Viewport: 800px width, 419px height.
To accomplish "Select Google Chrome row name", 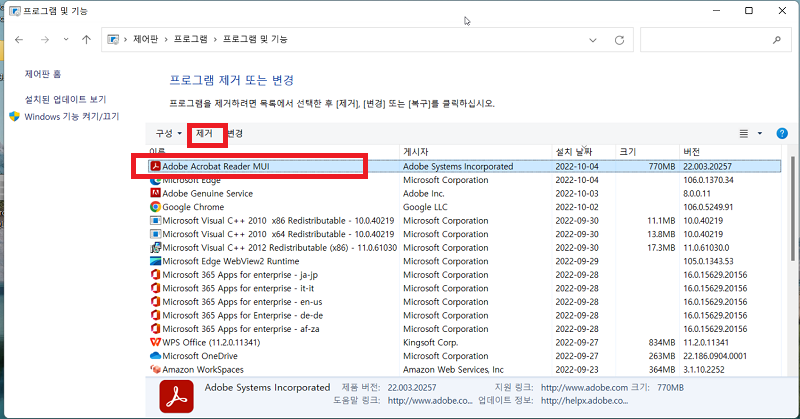I will click(193, 207).
